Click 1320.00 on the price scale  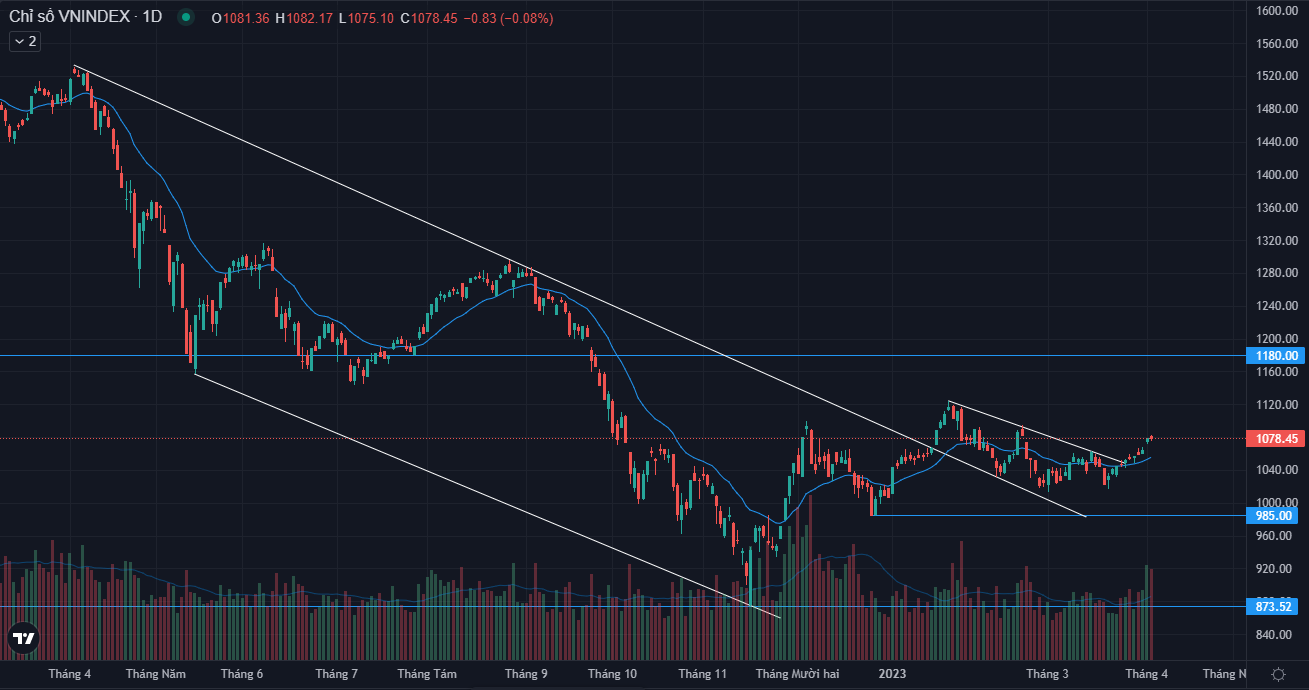pyautogui.click(x=1276, y=241)
